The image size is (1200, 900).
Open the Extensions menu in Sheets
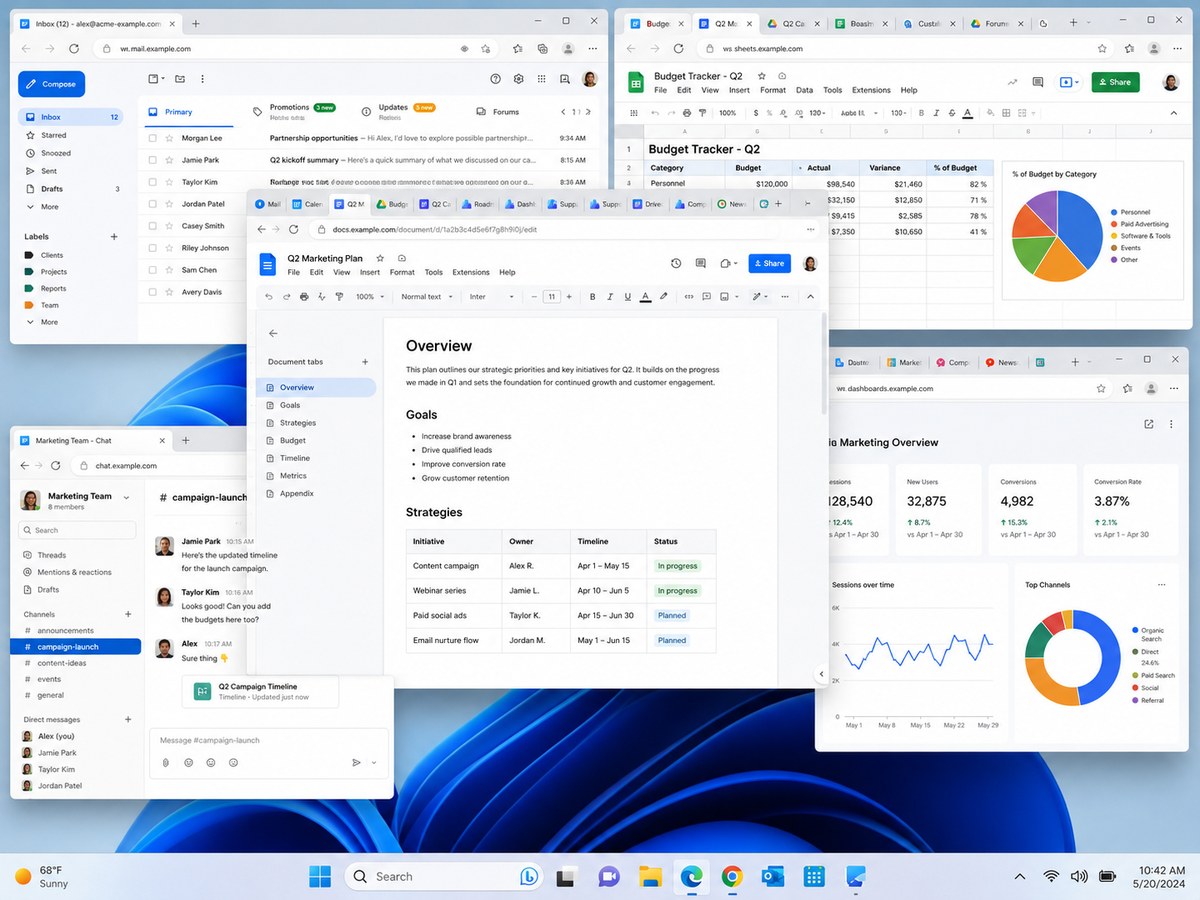click(871, 90)
